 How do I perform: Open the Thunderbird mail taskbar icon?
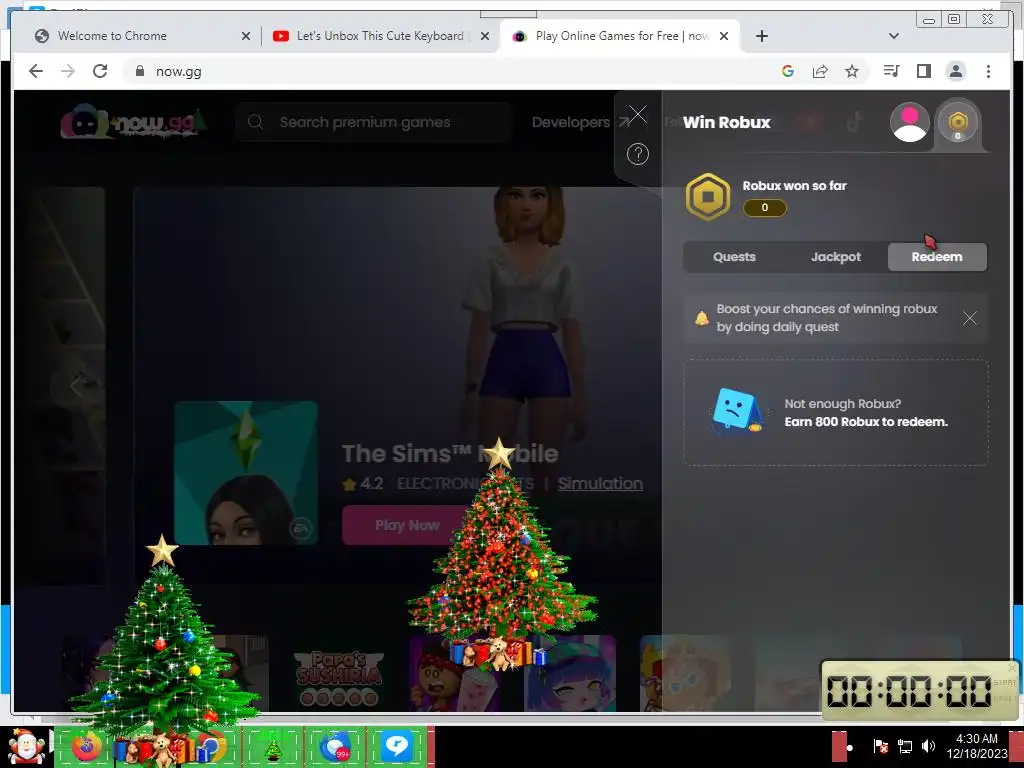pos(335,747)
